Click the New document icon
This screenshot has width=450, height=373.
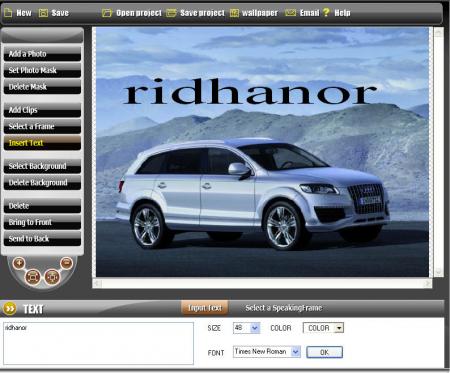[x=8, y=13]
